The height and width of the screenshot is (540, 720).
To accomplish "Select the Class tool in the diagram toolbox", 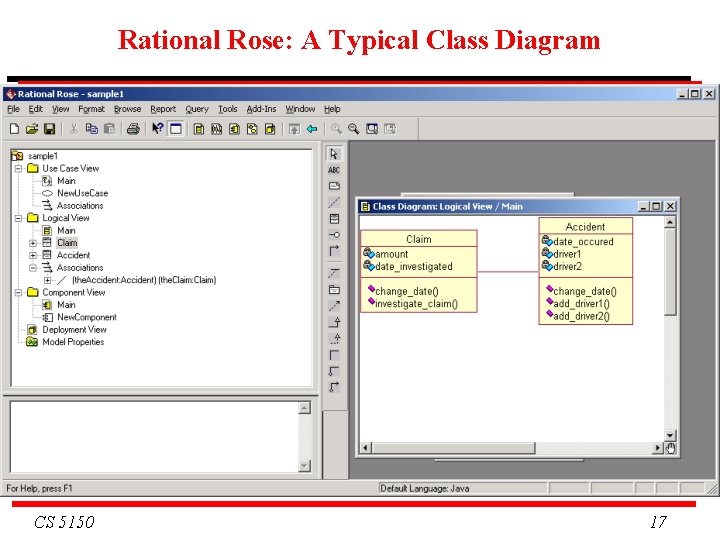I will (x=334, y=219).
